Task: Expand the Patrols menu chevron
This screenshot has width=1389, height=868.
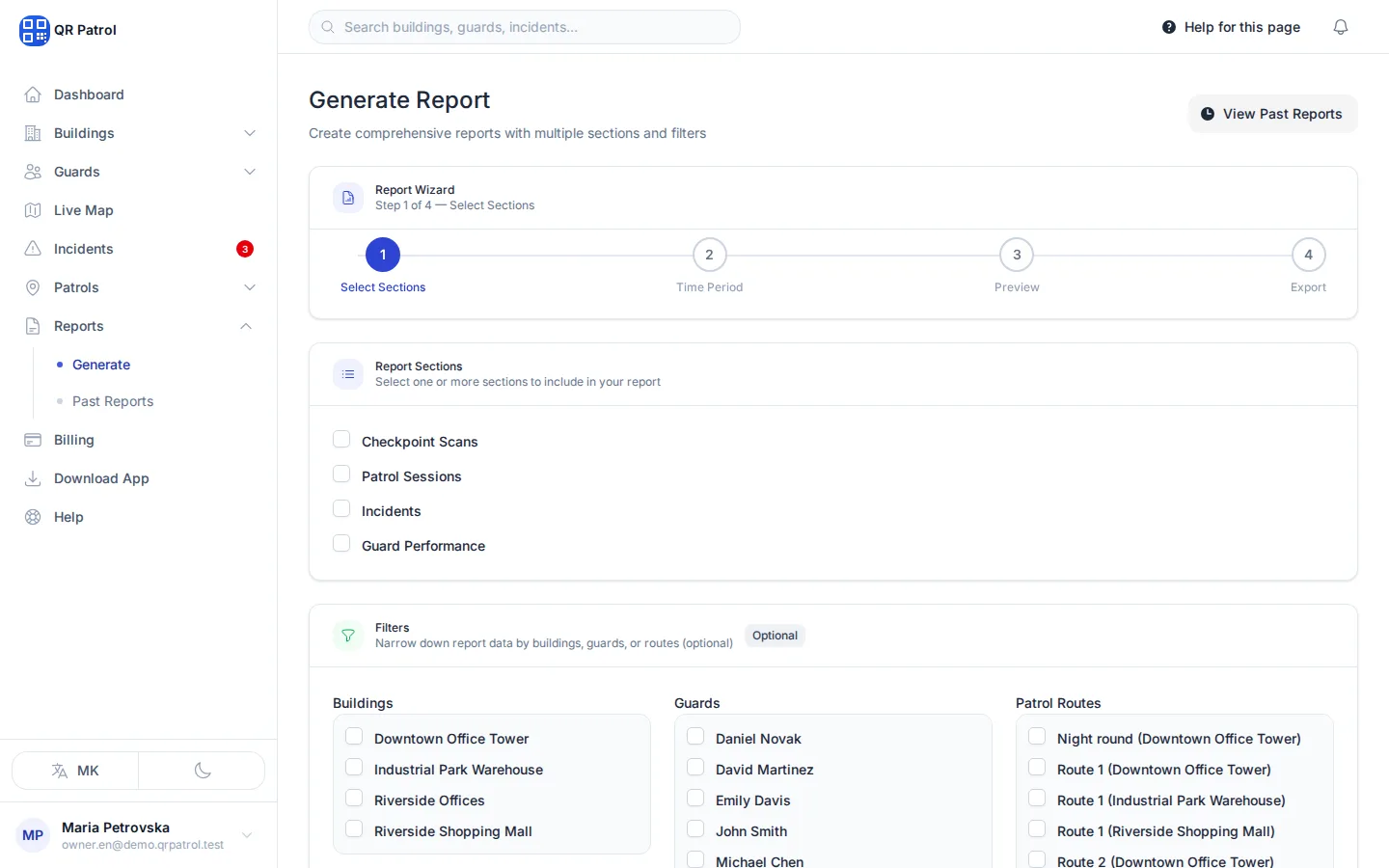Action: point(250,287)
